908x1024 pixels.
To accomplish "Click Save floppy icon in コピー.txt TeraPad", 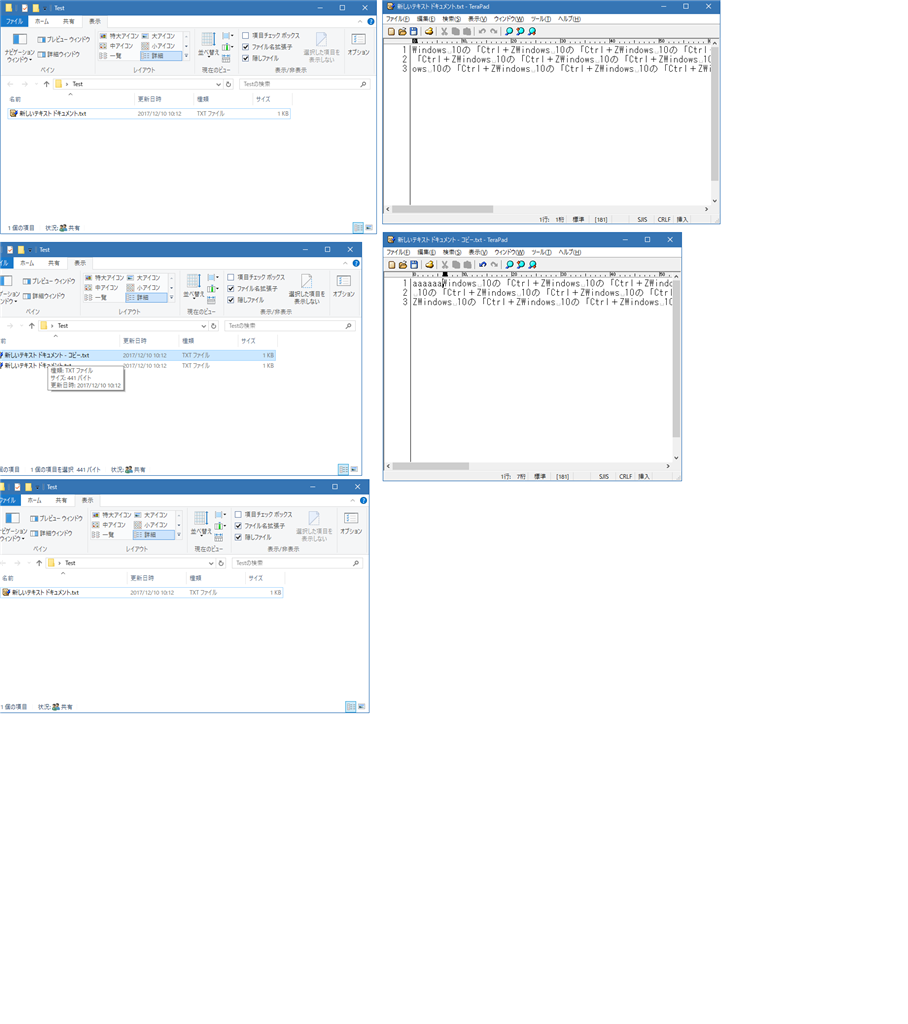I will click(414, 264).
